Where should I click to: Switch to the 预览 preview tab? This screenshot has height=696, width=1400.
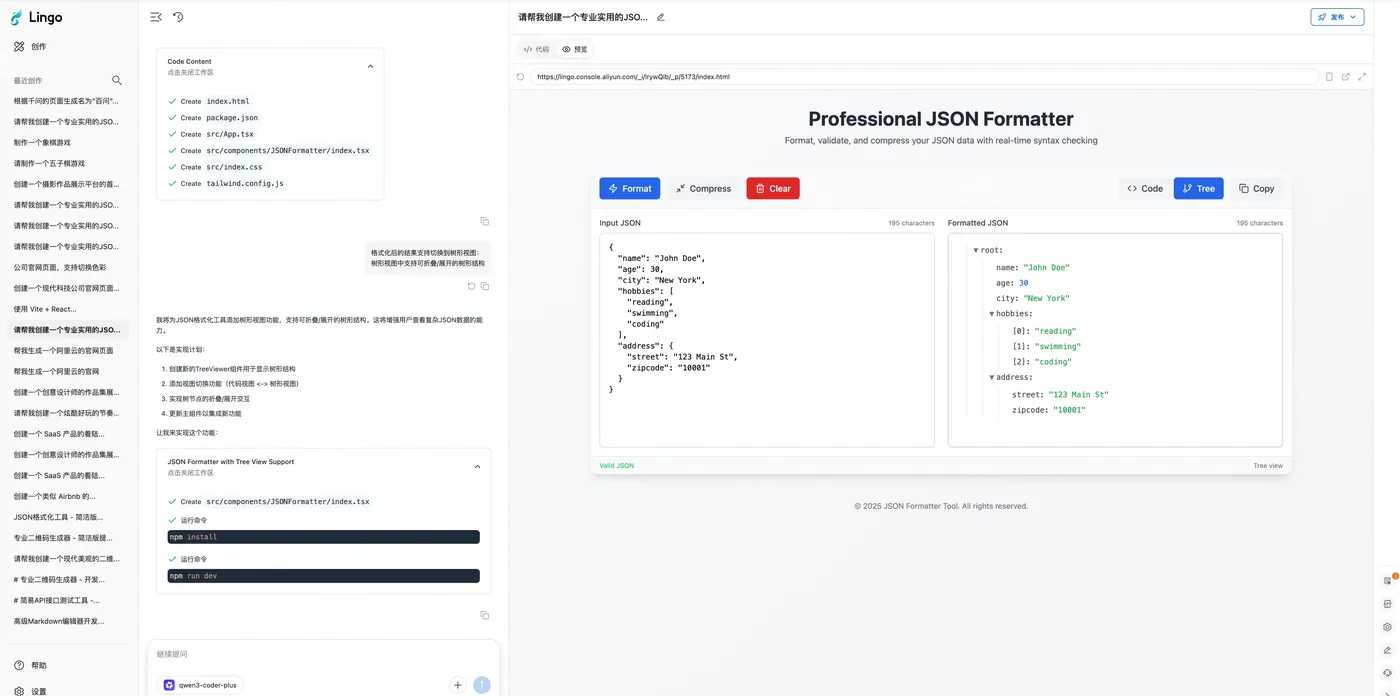coord(575,49)
